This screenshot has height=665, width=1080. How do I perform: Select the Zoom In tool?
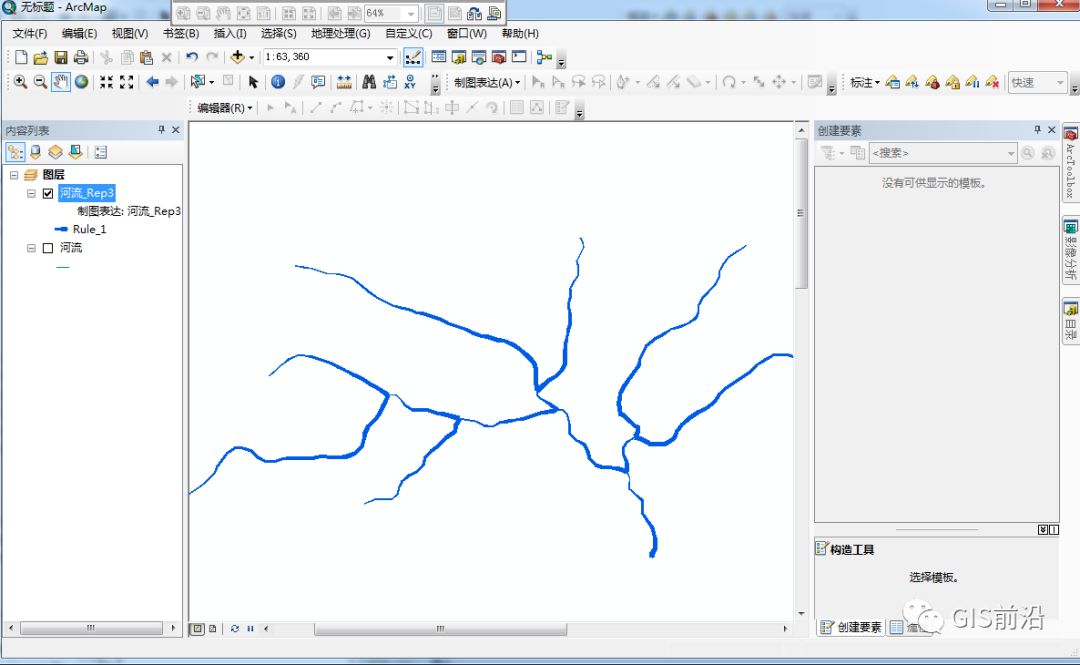click(21, 82)
